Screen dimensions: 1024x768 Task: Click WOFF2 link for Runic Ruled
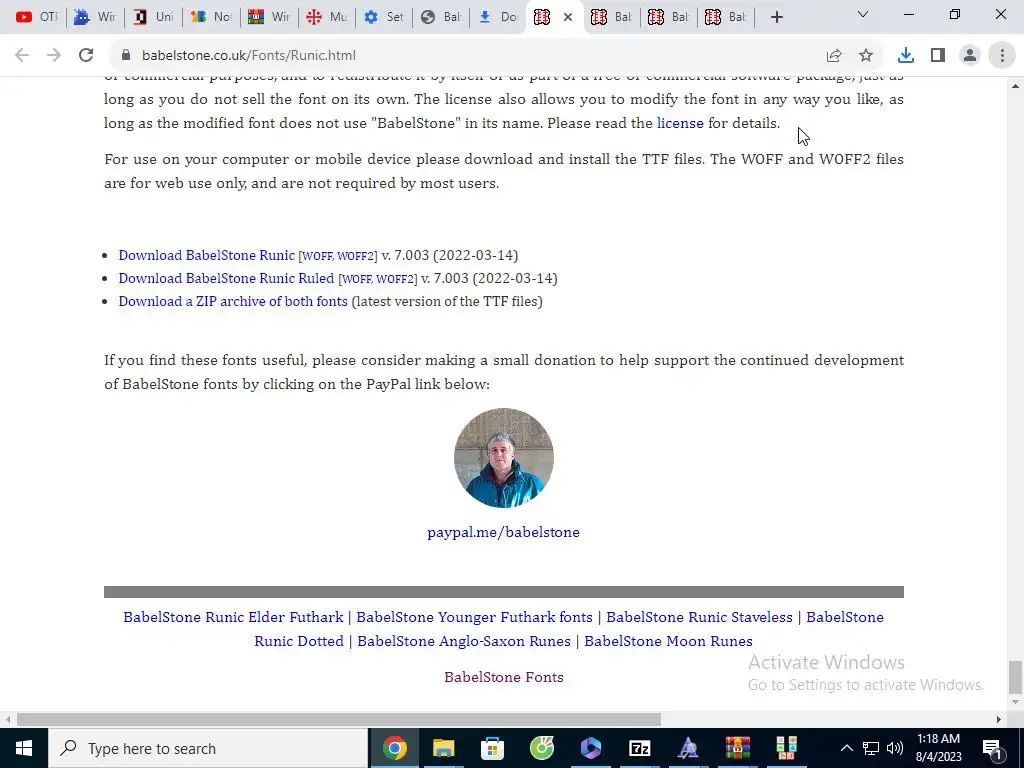coord(395,280)
